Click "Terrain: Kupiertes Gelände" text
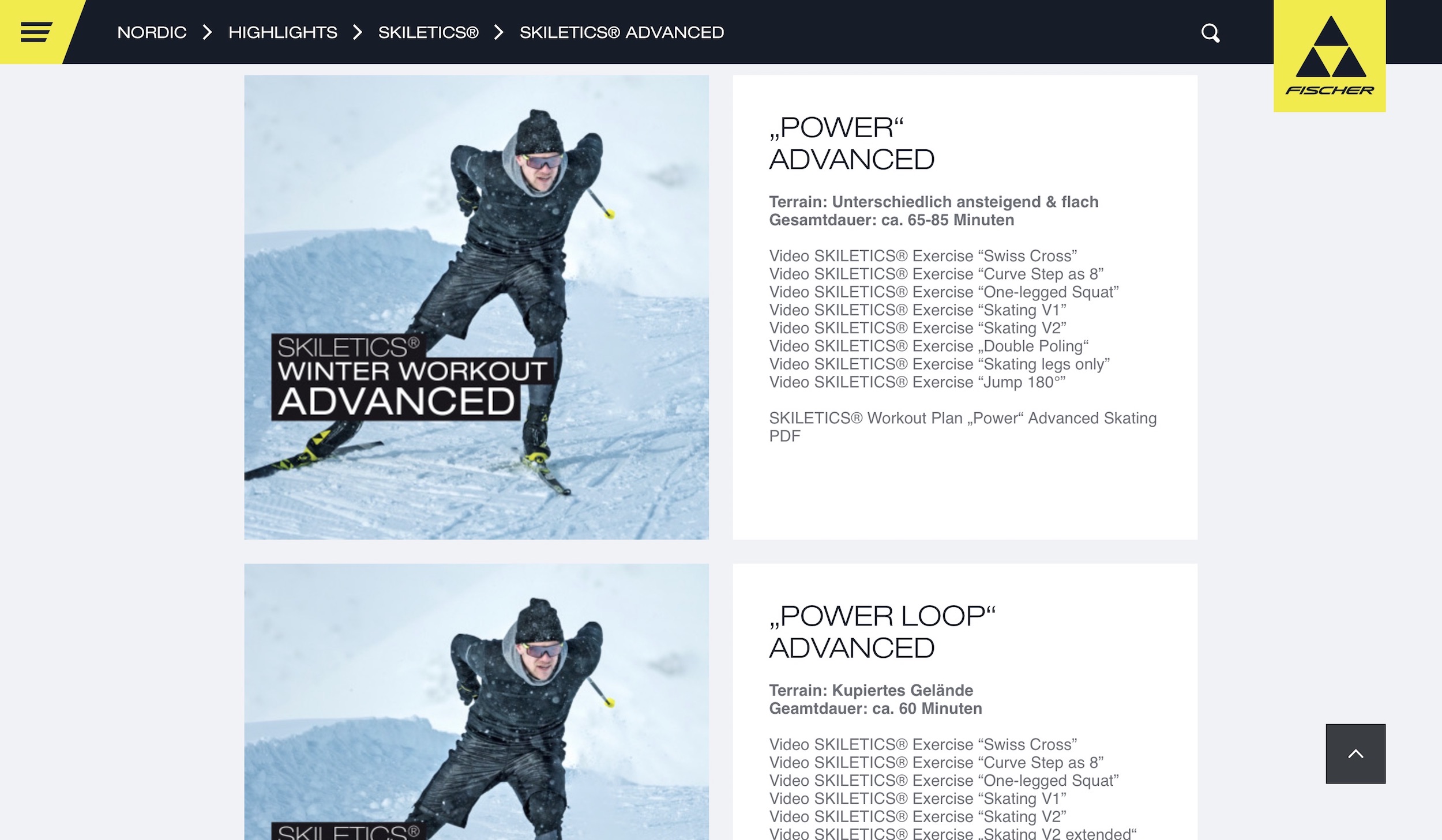The height and width of the screenshot is (840, 1442). tap(871, 690)
